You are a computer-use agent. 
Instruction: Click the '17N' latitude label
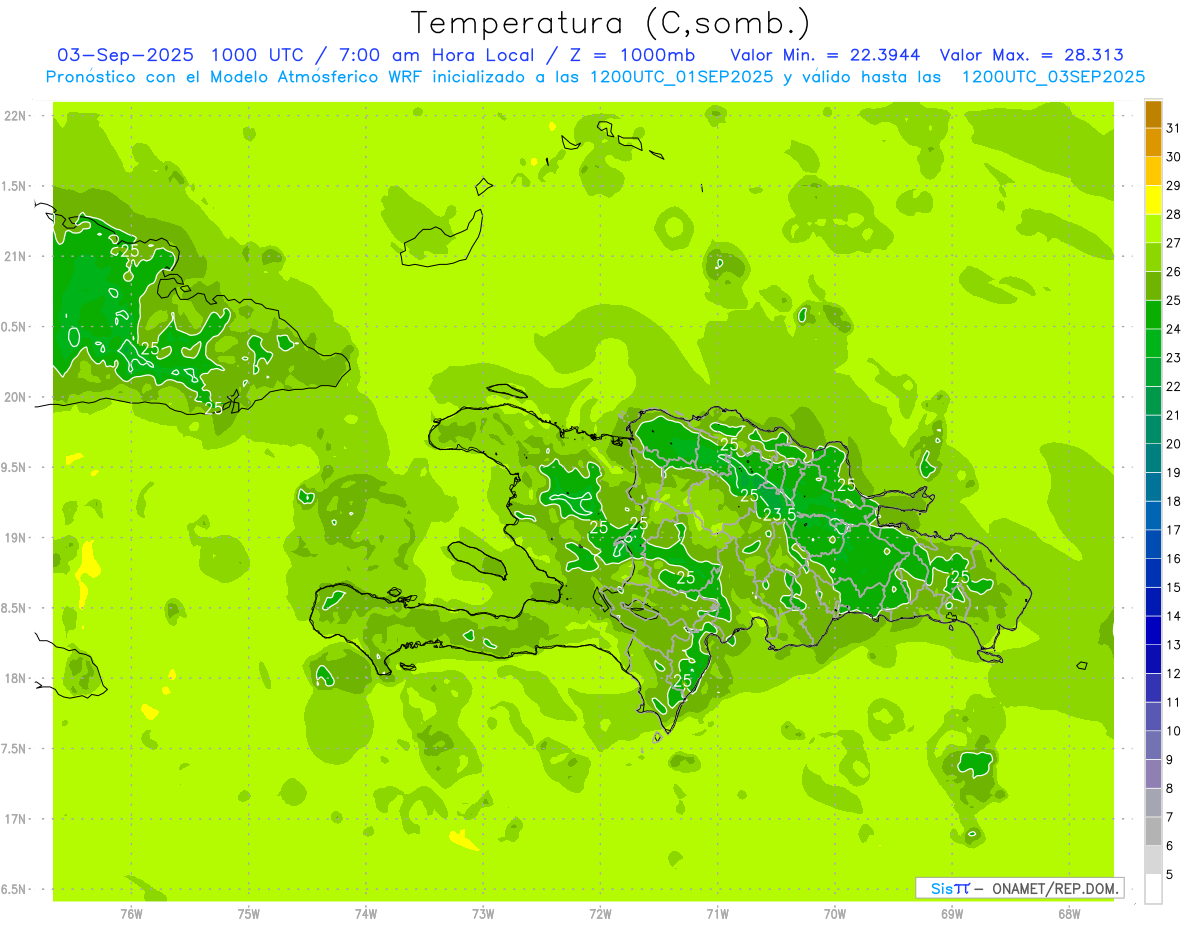15,819
